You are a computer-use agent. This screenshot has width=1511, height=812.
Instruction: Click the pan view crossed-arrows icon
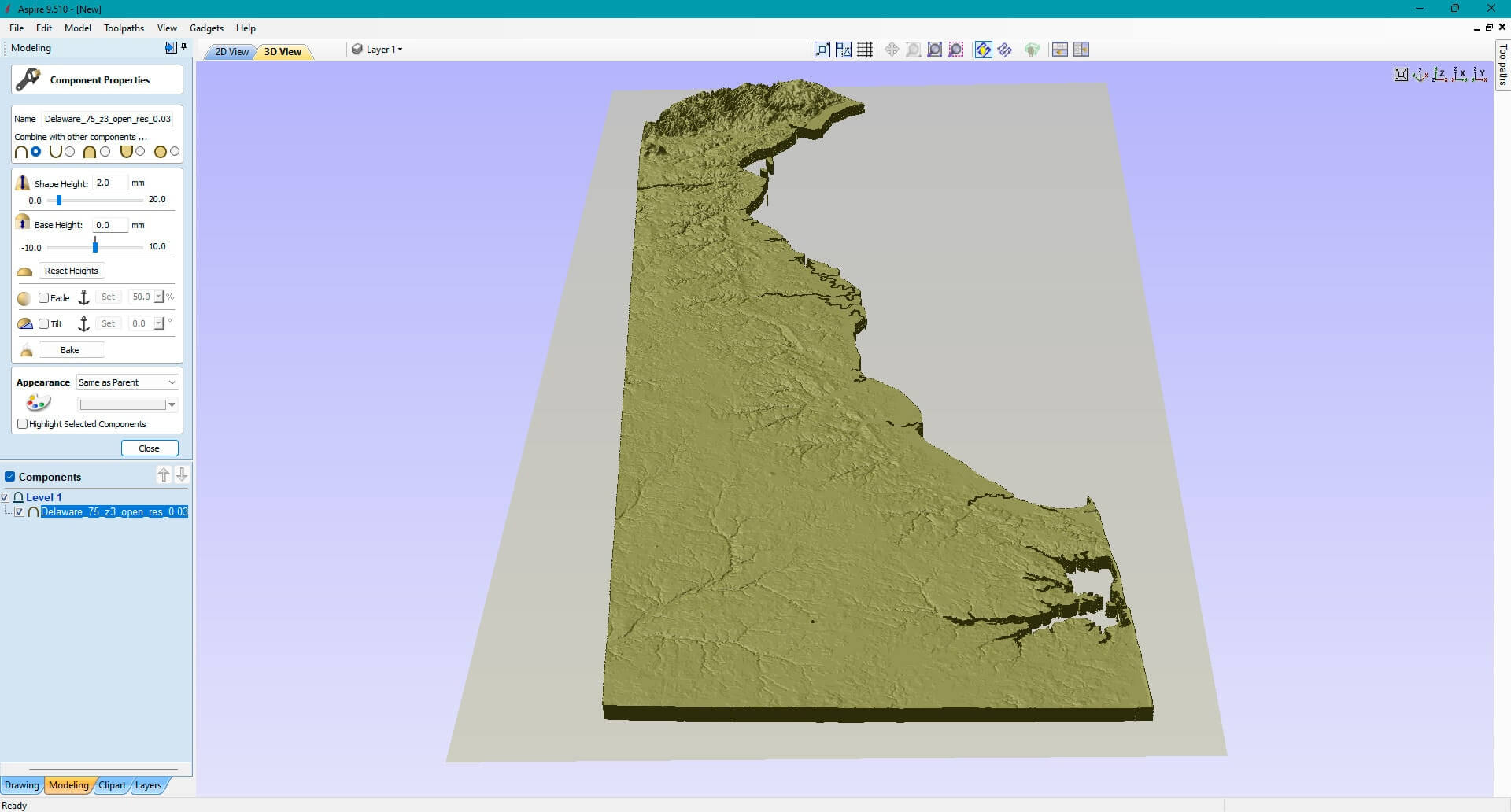pyautogui.click(x=892, y=50)
